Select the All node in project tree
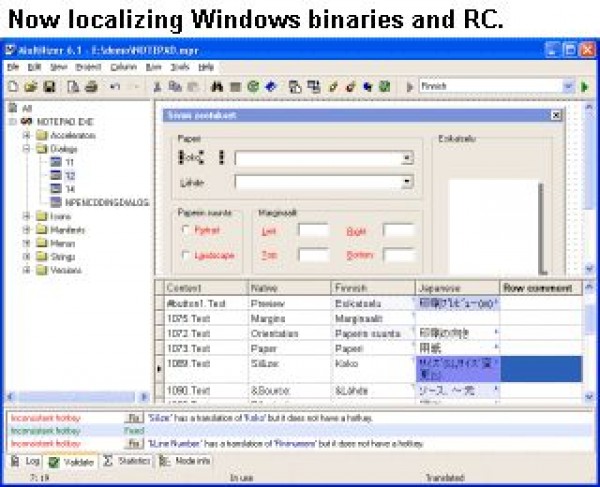 click(x=27, y=108)
